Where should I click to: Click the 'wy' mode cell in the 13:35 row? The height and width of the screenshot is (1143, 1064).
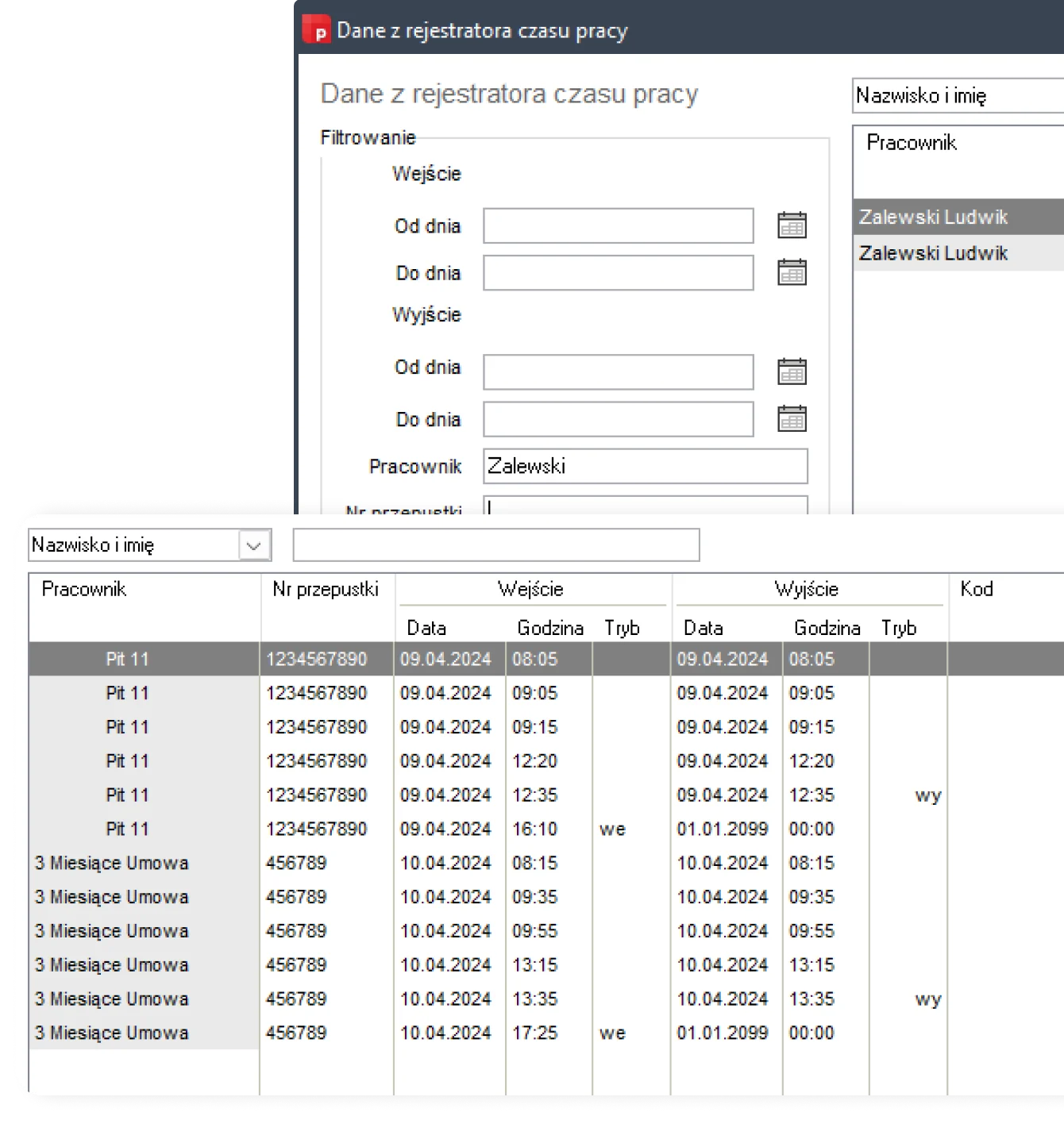927,999
